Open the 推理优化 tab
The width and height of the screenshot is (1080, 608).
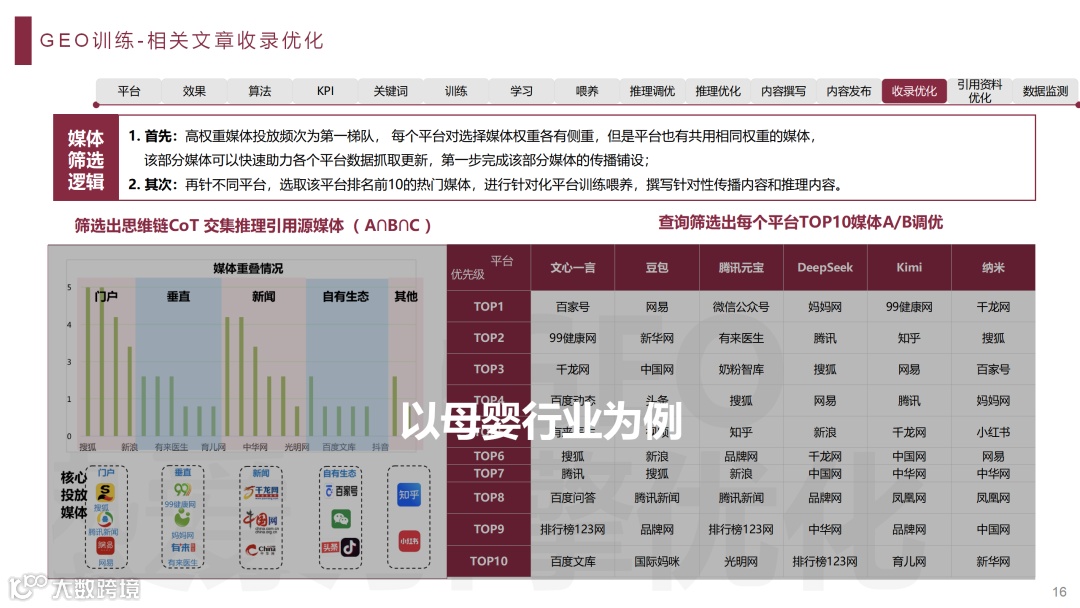718,91
